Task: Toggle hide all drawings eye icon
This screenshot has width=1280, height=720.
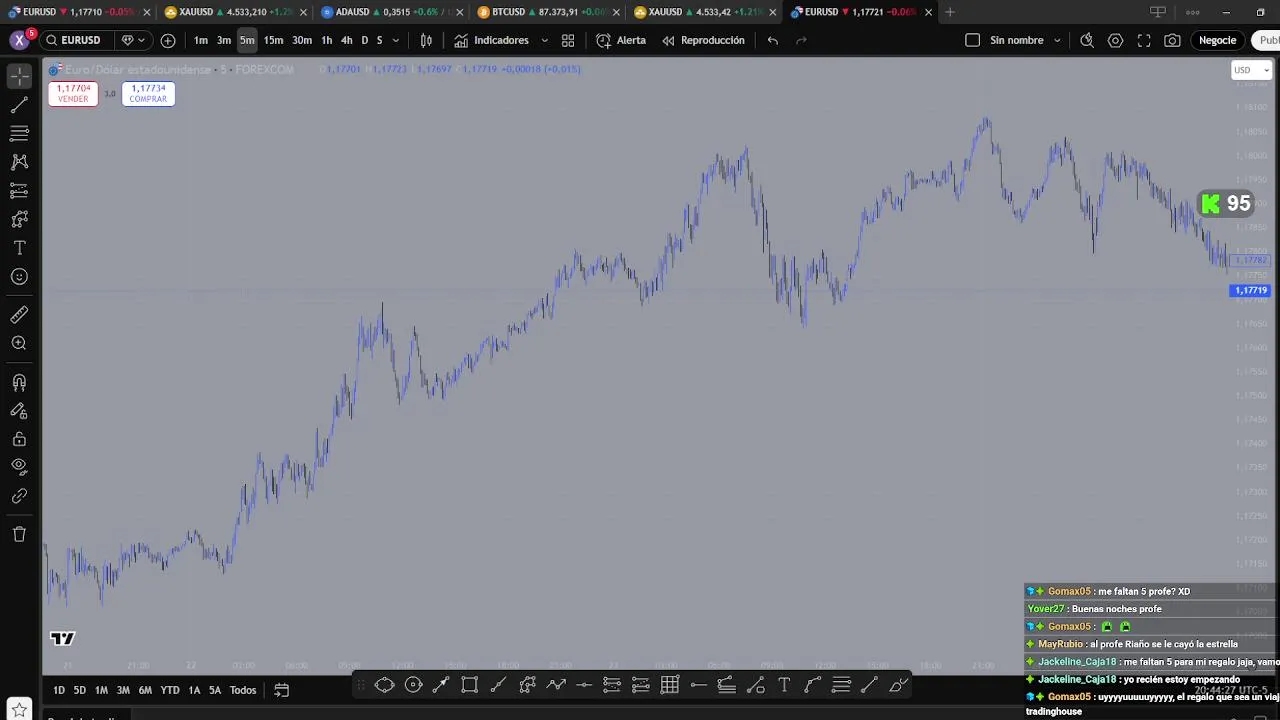Action: click(19, 466)
